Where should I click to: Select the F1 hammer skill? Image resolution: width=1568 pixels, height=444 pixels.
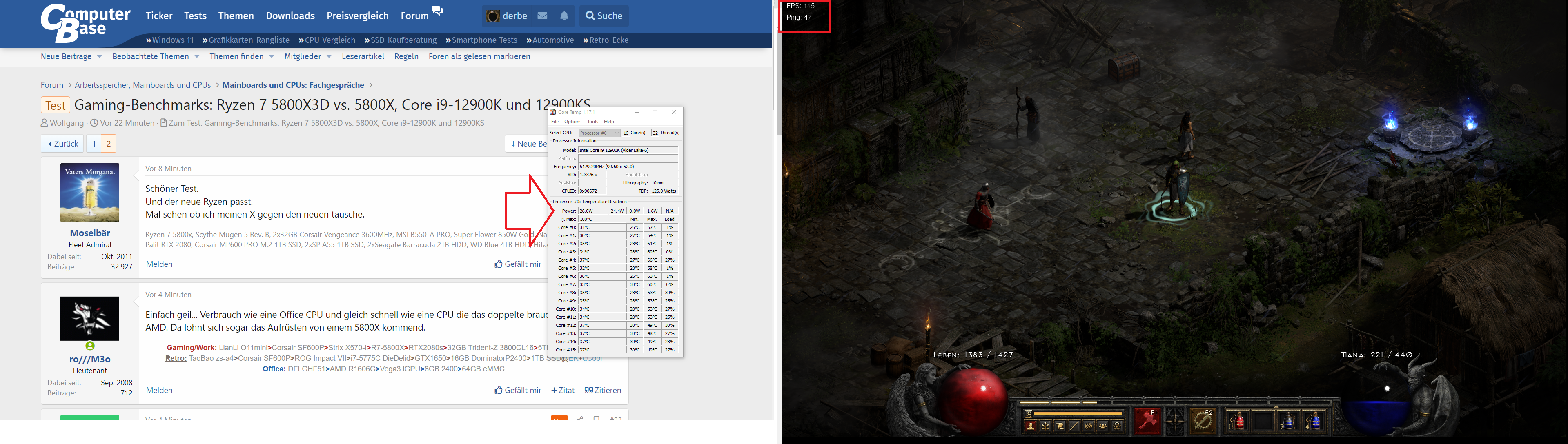1148,422
